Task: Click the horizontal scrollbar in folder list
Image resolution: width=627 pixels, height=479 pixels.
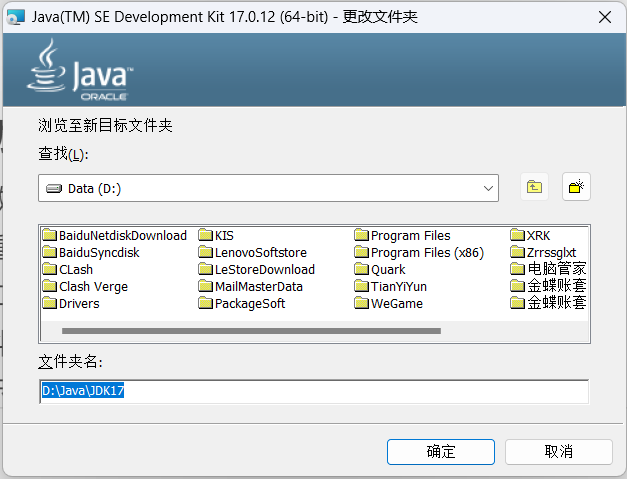Action: click(x=251, y=331)
